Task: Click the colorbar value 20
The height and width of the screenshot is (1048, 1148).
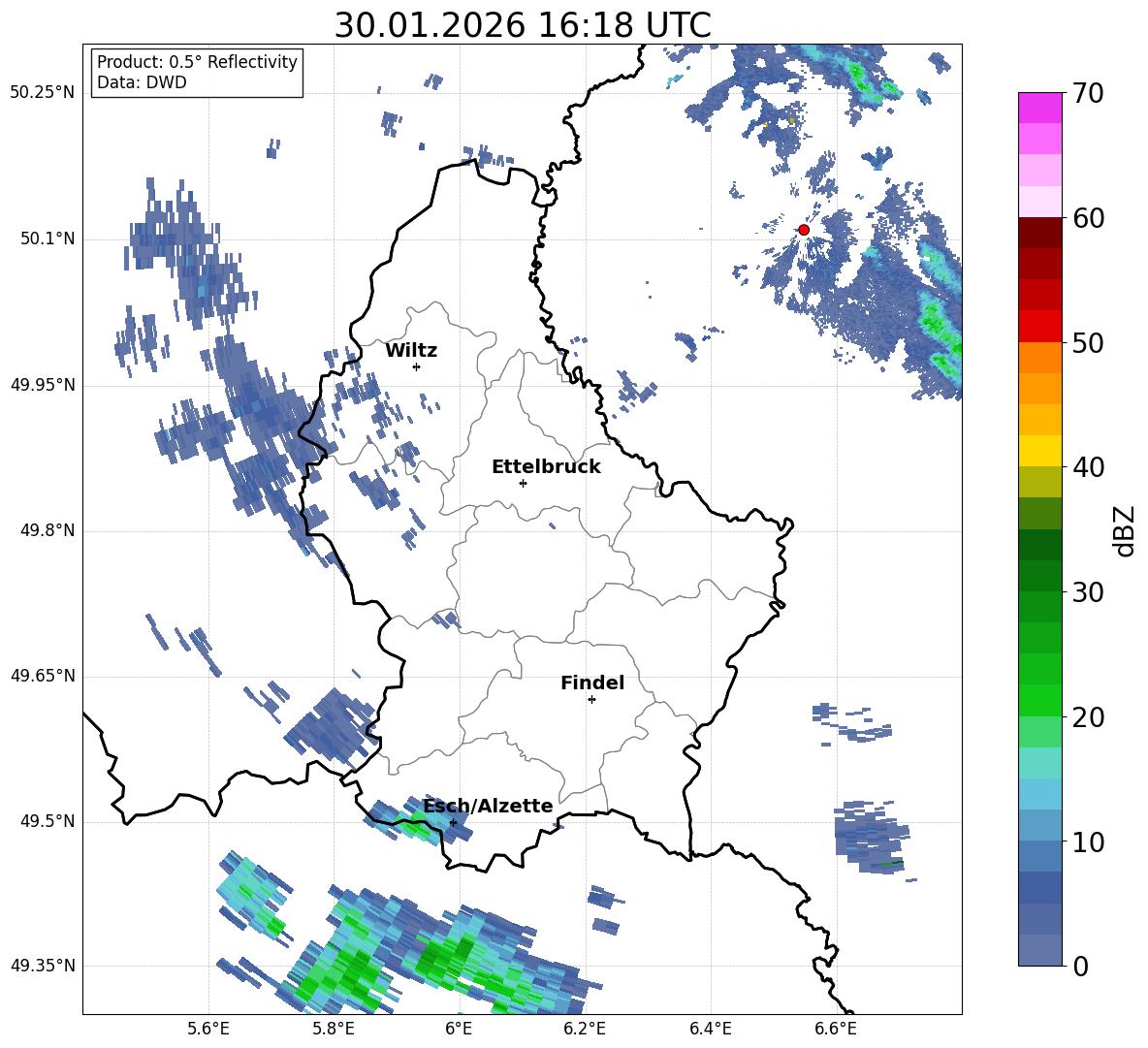Action: 1089,717
